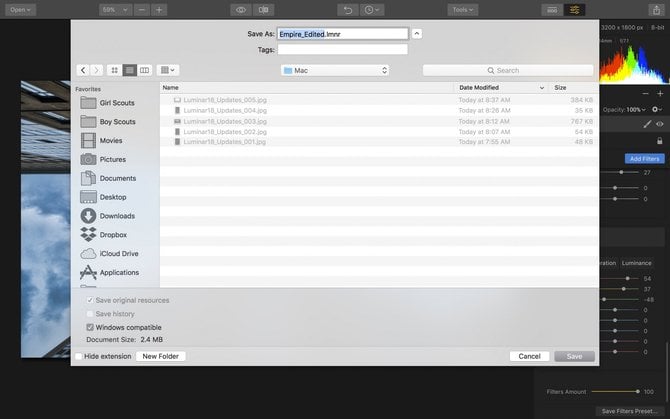The image size is (670, 419).
Task: Click the forward navigation arrow in save dialog
Action: [97, 70]
